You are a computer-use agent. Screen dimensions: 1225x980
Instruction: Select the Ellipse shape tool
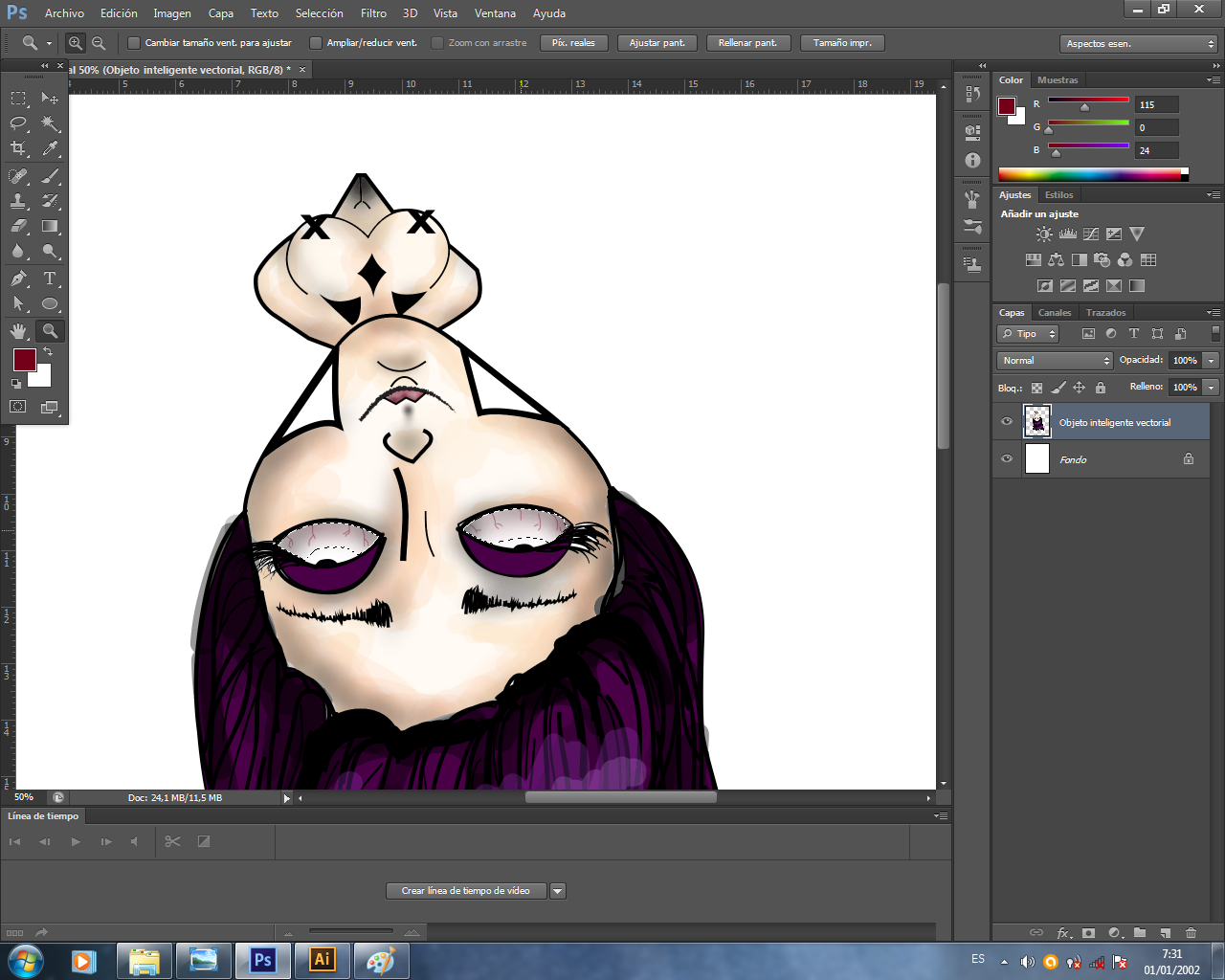pyautogui.click(x=50, y=303)
